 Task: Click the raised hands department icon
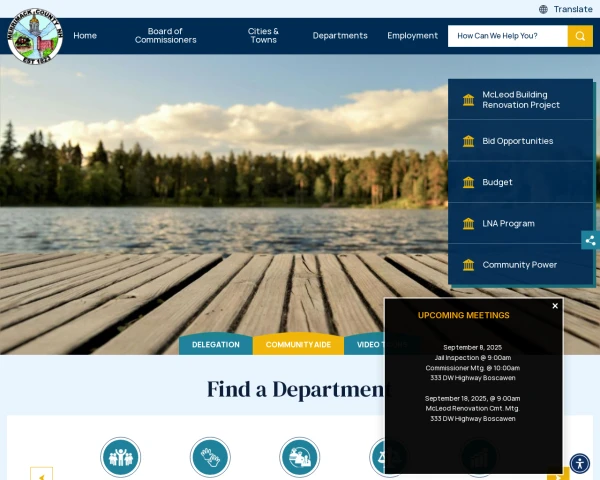click(x=210, y=457)
